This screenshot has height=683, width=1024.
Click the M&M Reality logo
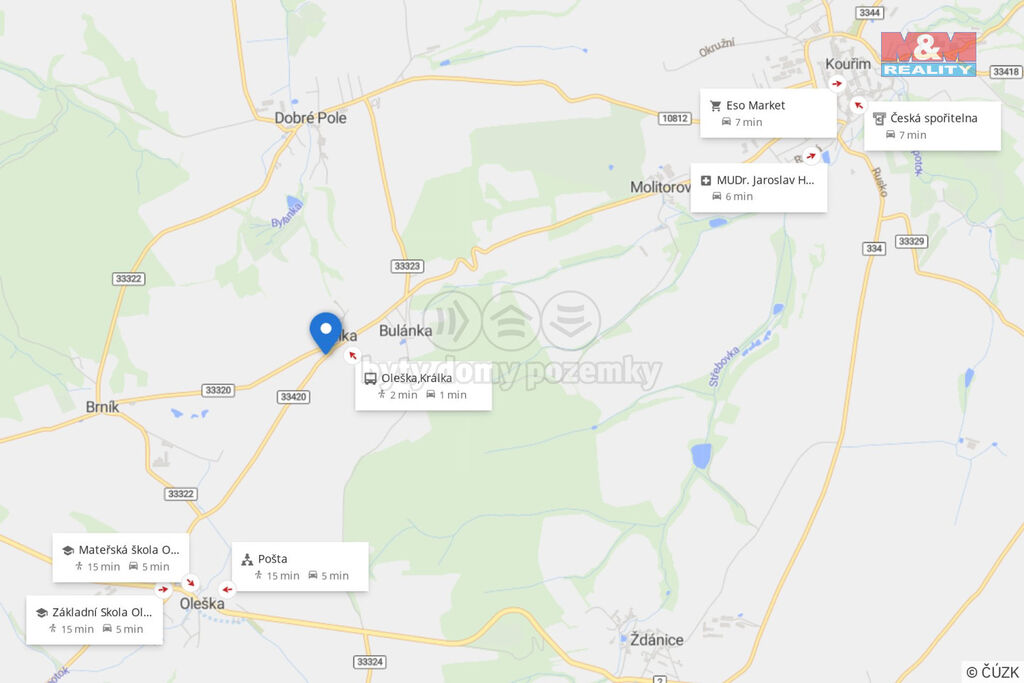click(928, 54)
